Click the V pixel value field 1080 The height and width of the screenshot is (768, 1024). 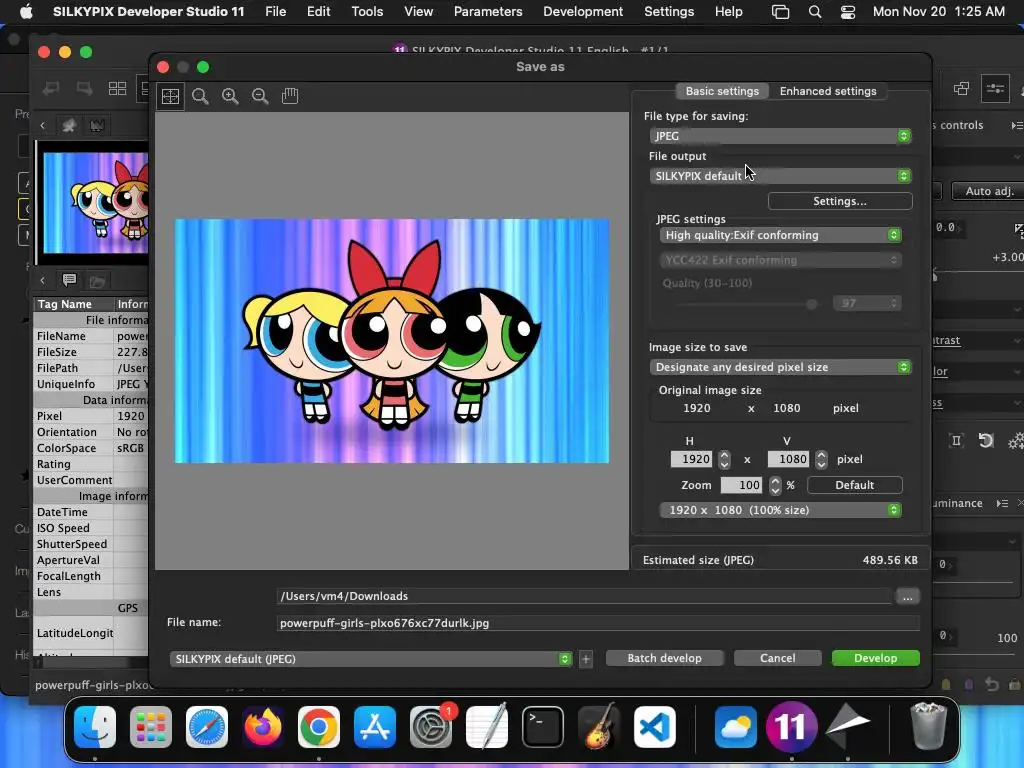click(789, 459)
